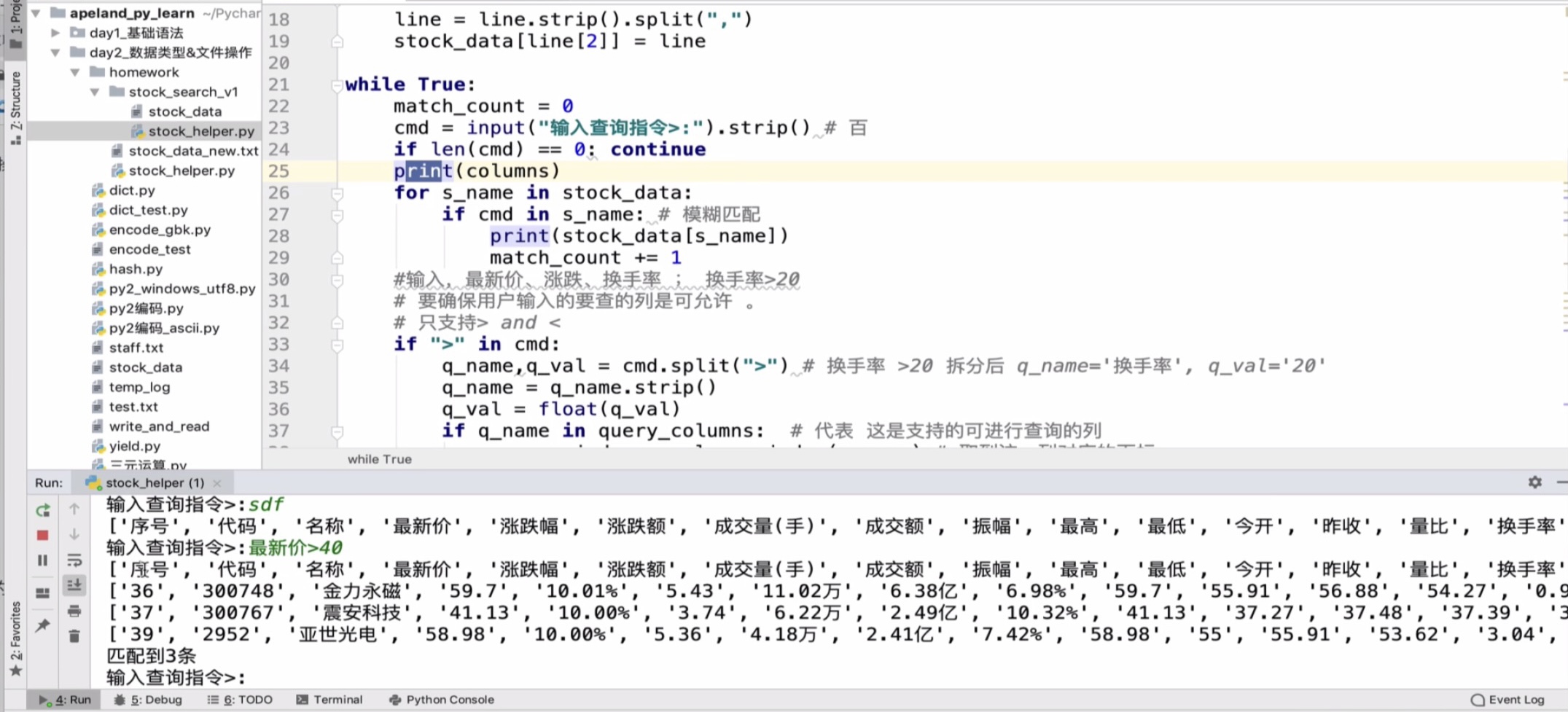Viewport: 1568px width, 712px height.
Task: Collapse the apeland_py_learn project root
Action: tap(35, 13)
